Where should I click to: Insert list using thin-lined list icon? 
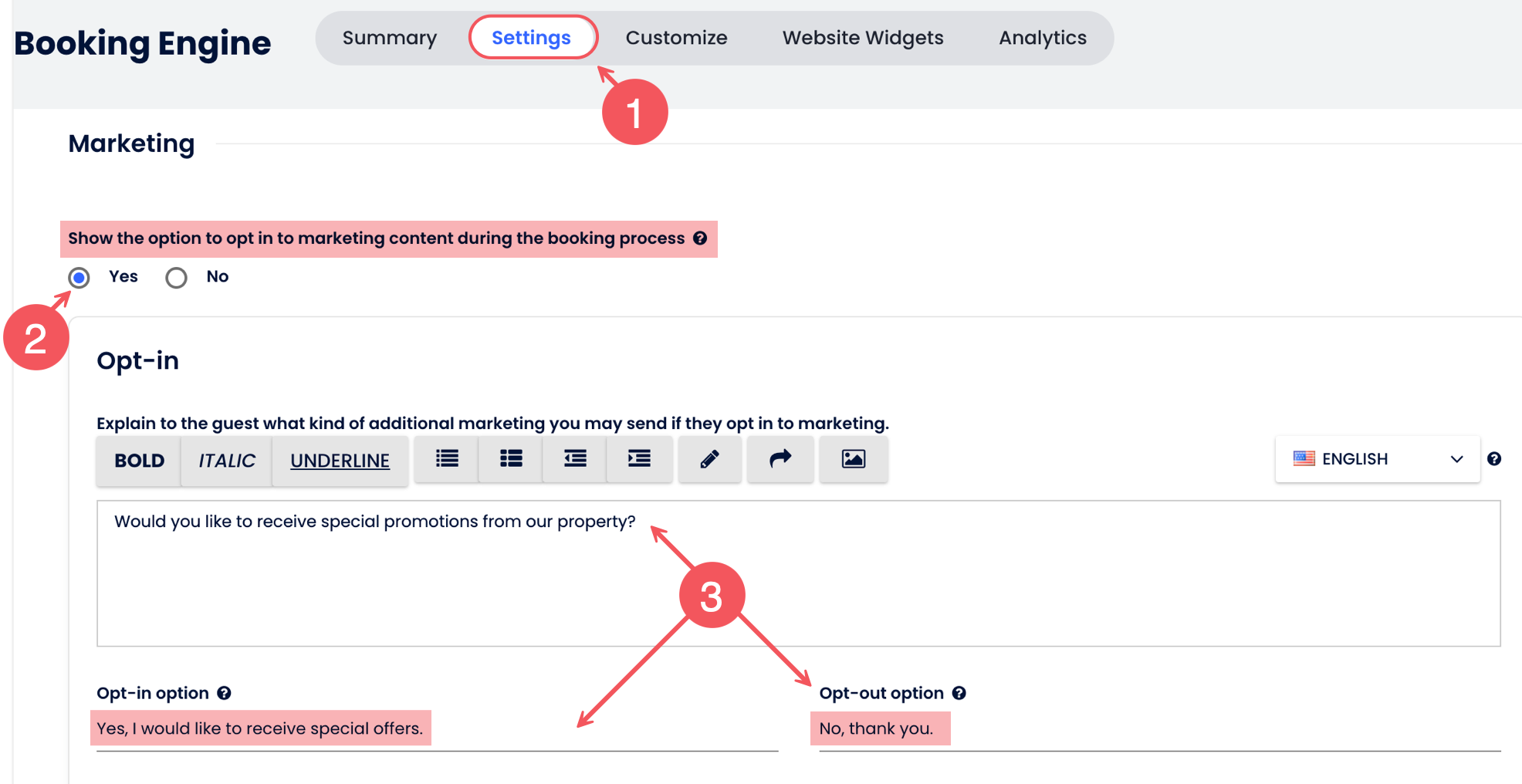point(447,459)
